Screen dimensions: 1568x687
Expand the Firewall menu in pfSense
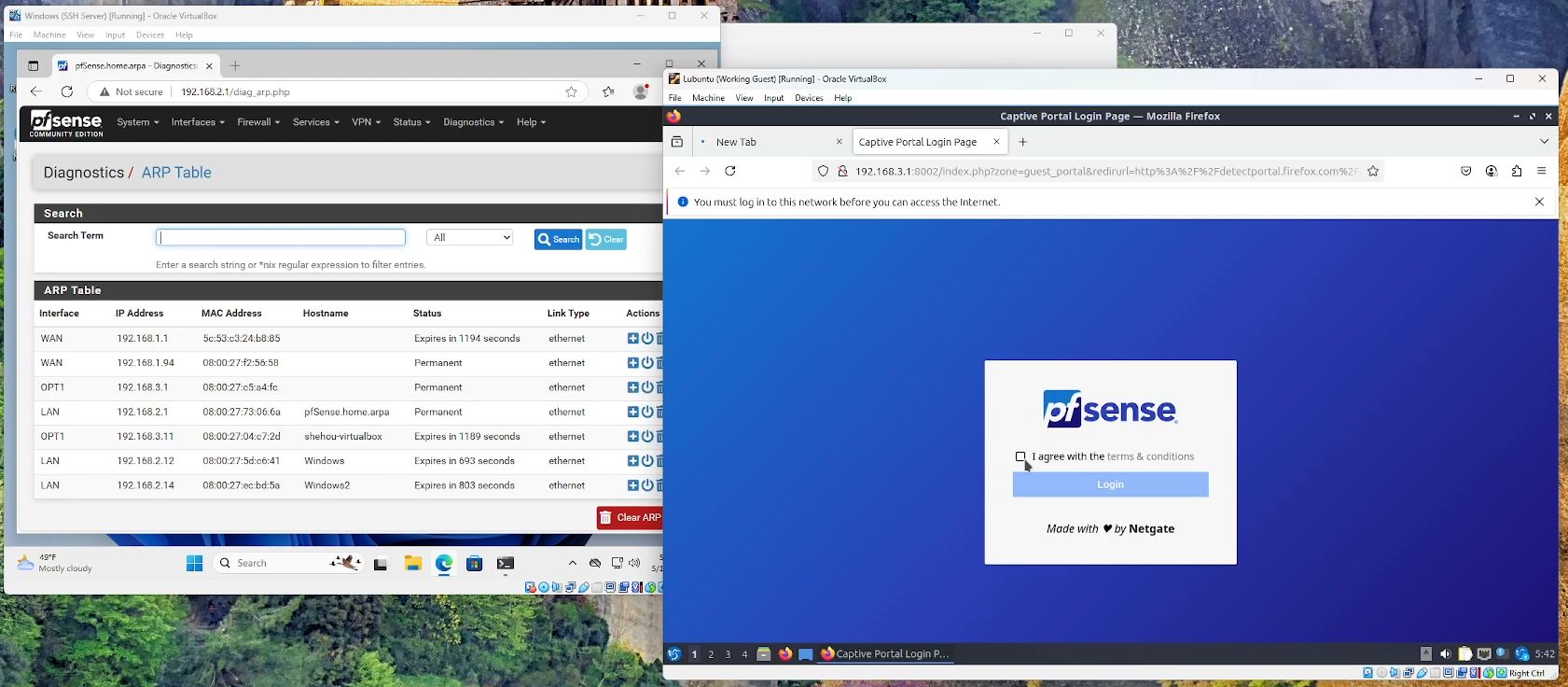(257, 122)
